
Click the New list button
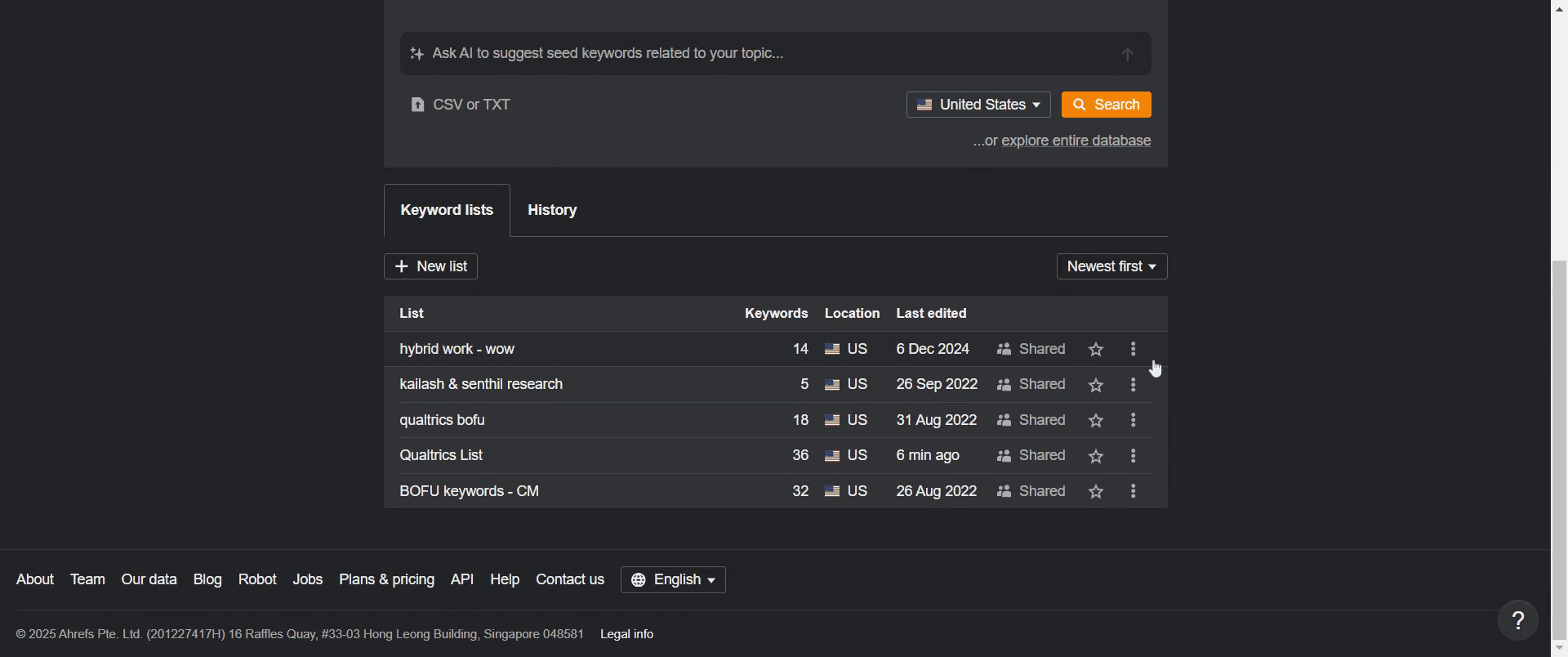click(x=430, y=267)
